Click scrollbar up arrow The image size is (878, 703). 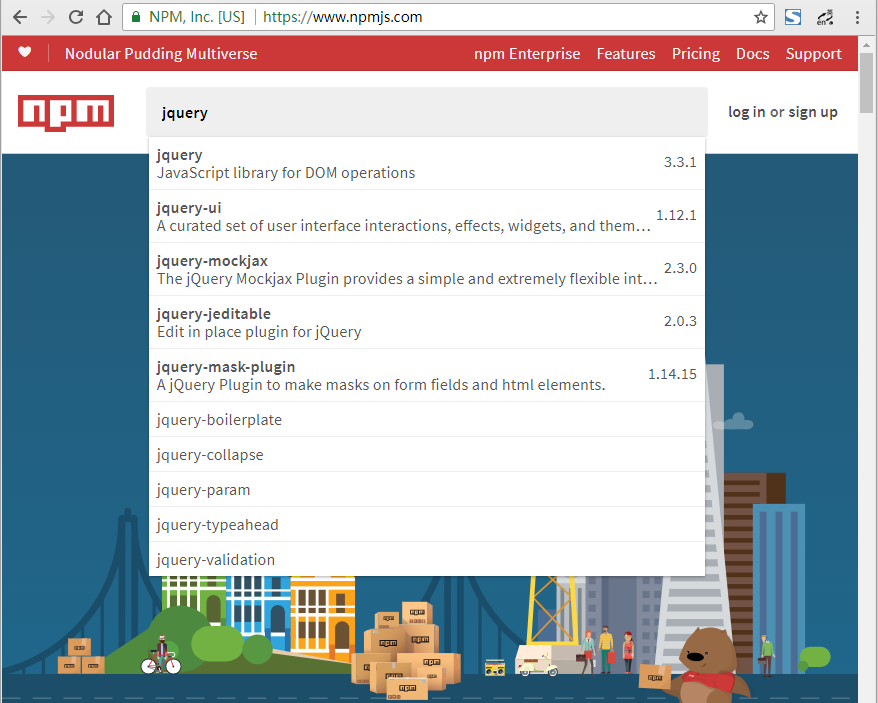click(x=867, y=43)
